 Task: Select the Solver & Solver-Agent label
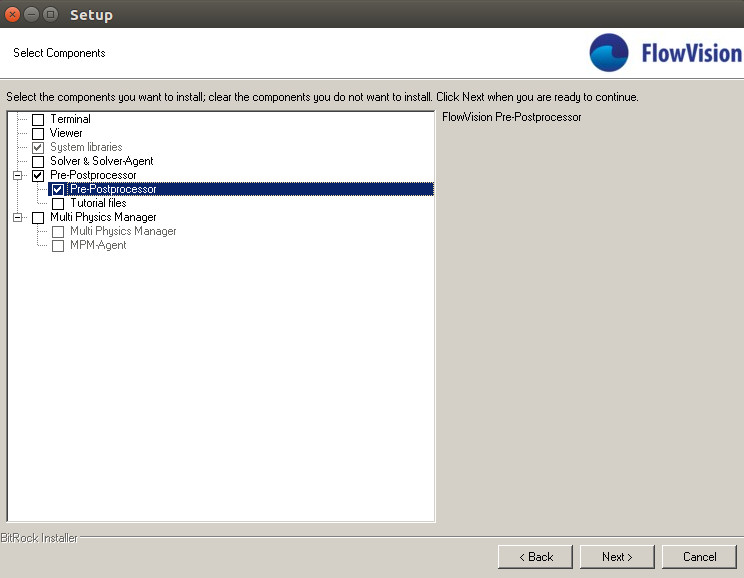click(102, 161)
